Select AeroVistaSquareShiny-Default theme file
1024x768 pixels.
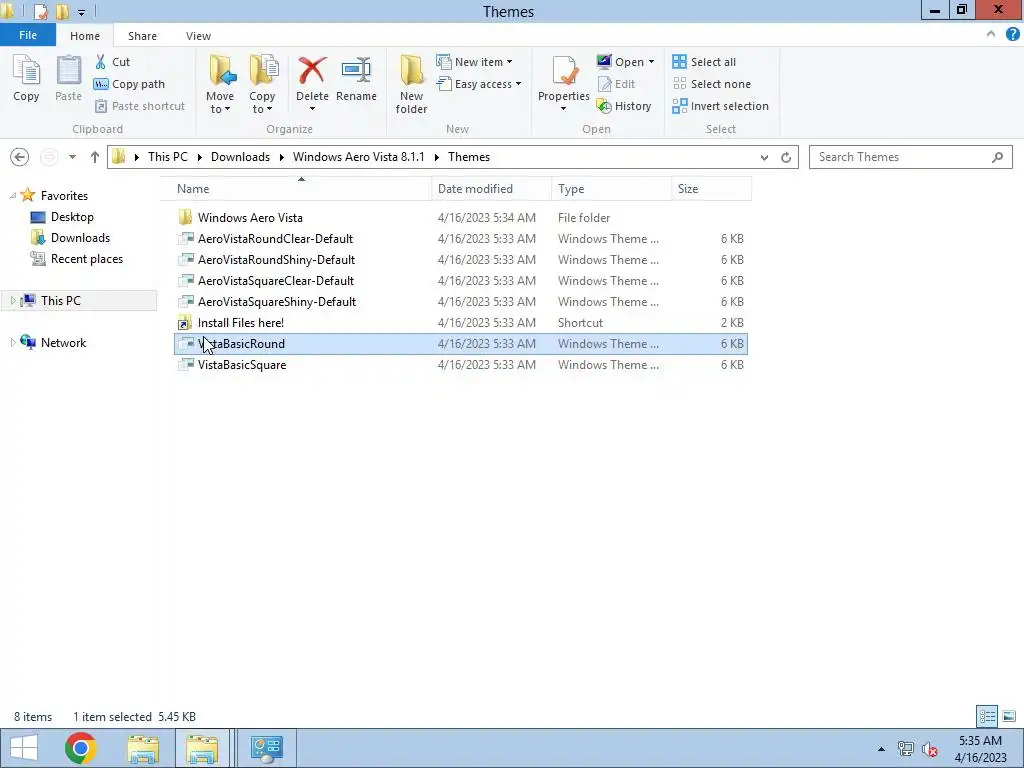click(x=460, y=302)
